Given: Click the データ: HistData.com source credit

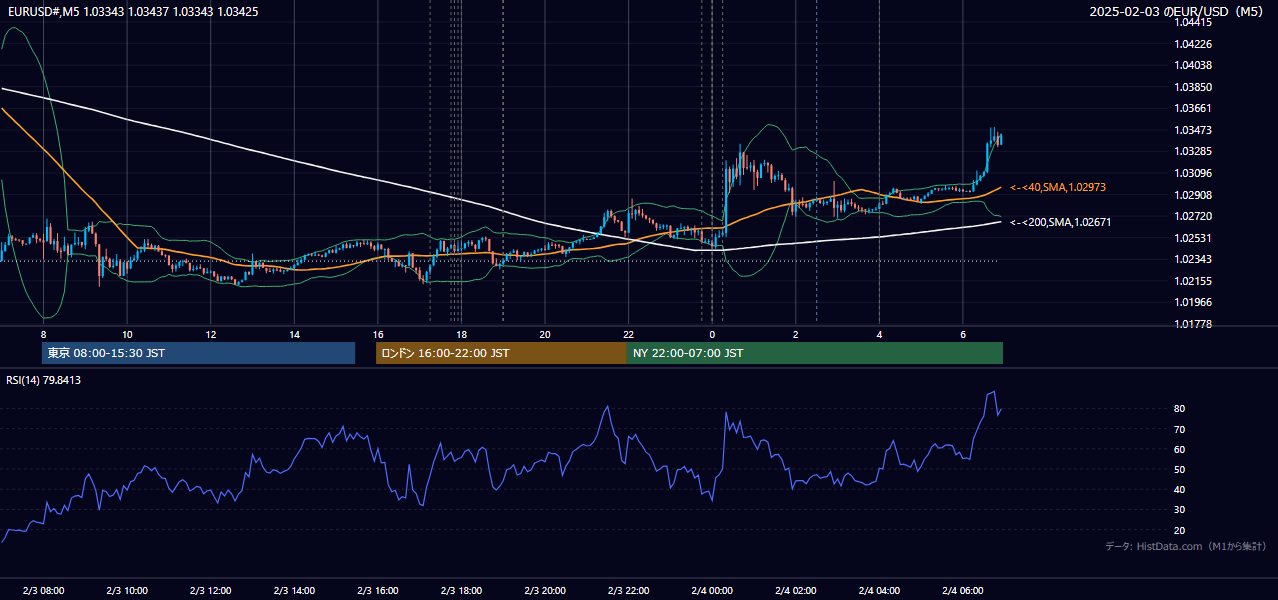Looking at the screenshot, I should point(1185,546).
